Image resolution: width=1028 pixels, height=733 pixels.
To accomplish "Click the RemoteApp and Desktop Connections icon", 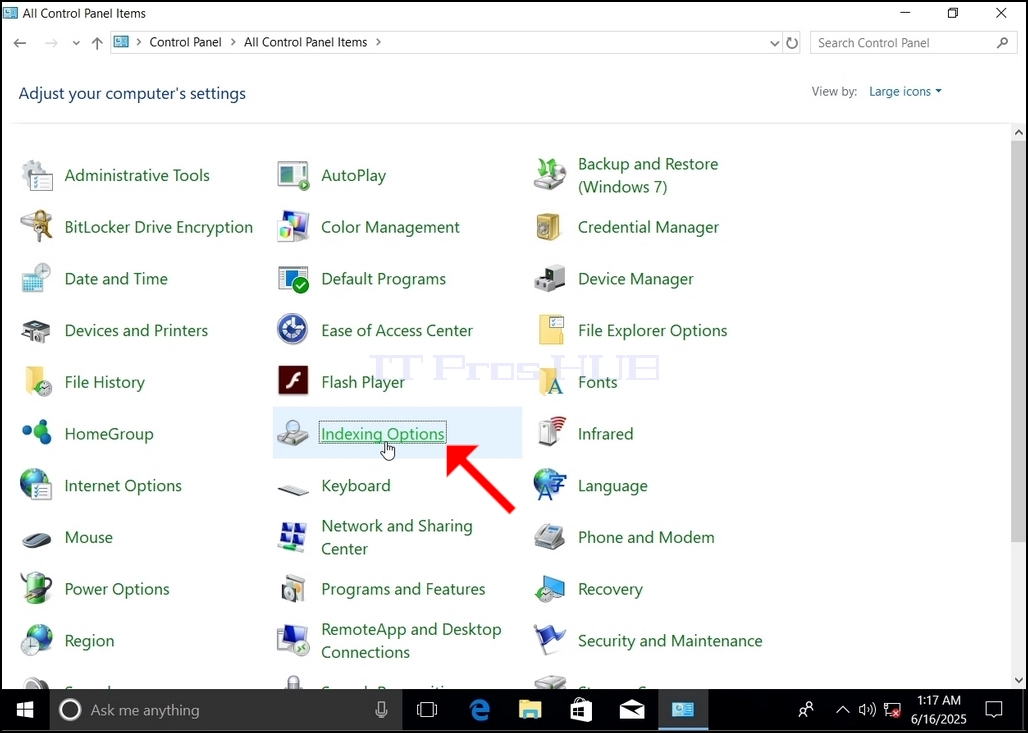I will [293, 641].
